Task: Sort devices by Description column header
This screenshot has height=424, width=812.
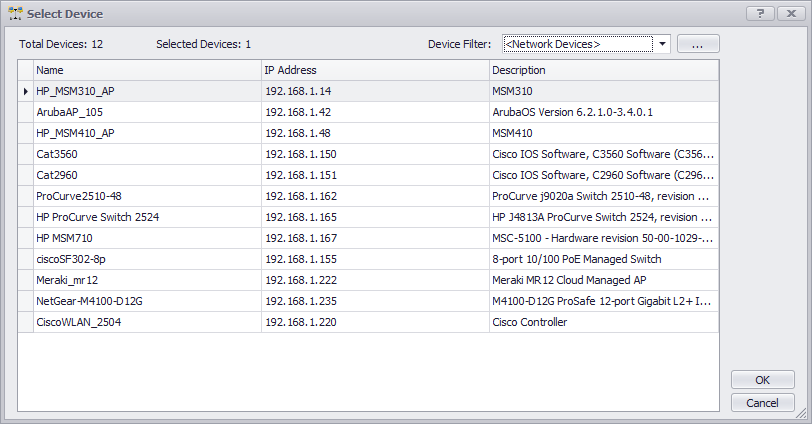Action: 604,70
